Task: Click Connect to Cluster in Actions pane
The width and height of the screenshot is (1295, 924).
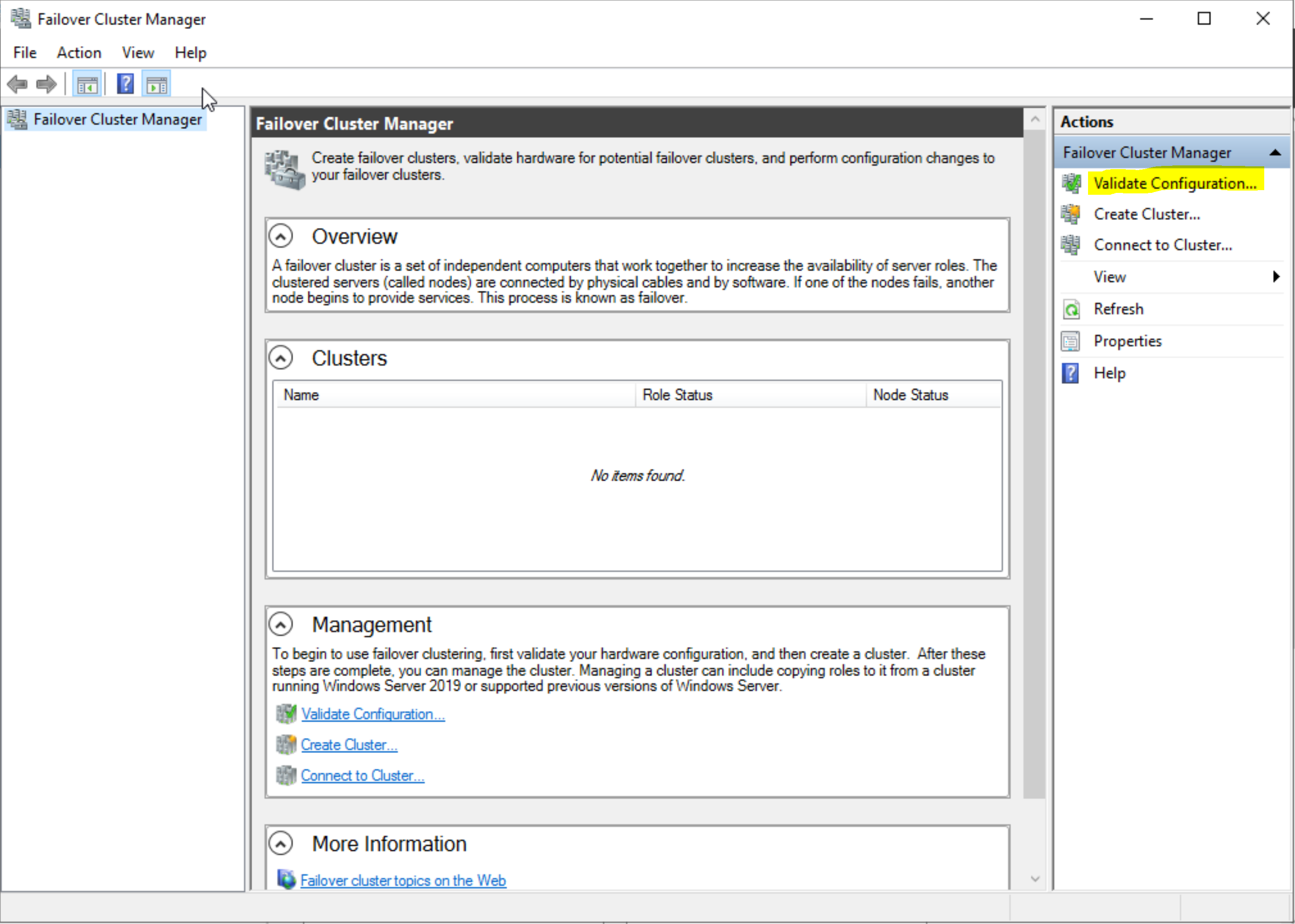Action: click(1163, 245)
